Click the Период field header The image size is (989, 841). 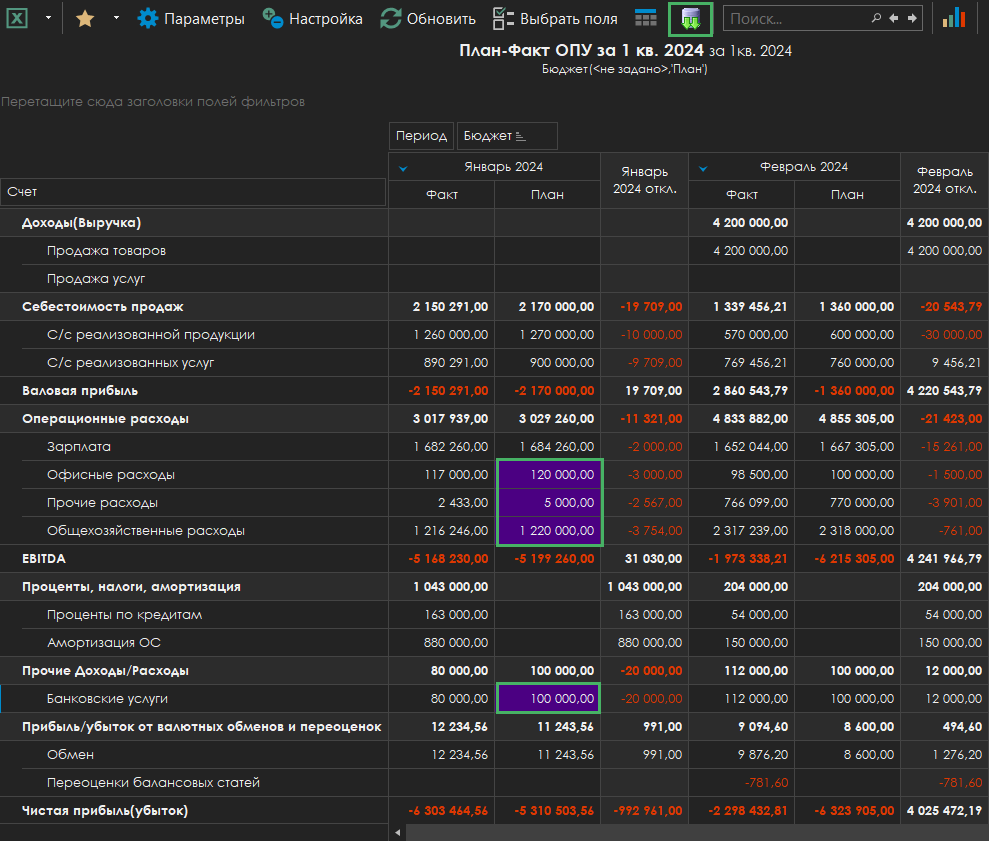(x=421, y=136)
